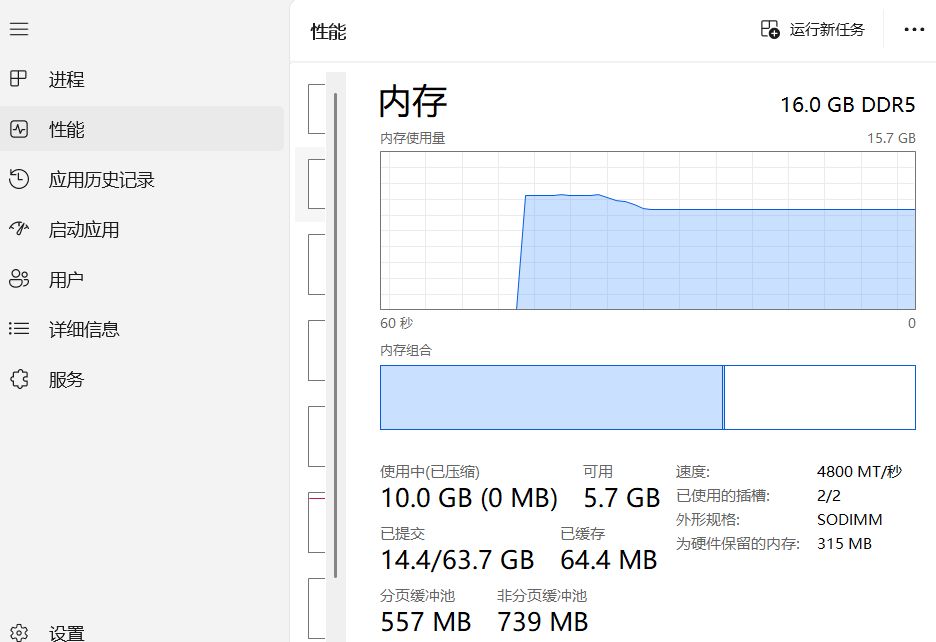Viewport: 936px width, 642px height.
Task: Click the 应用历史记录 clock icon
Action: [19, 179]
